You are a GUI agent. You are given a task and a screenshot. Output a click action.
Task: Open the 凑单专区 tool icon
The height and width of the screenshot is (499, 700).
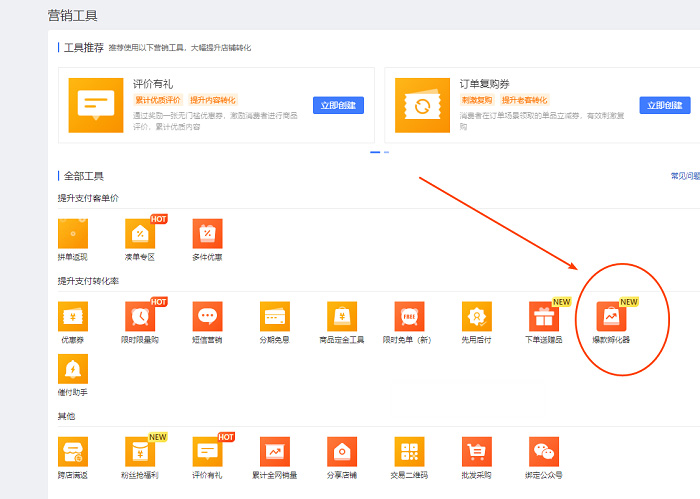(140, 234)
